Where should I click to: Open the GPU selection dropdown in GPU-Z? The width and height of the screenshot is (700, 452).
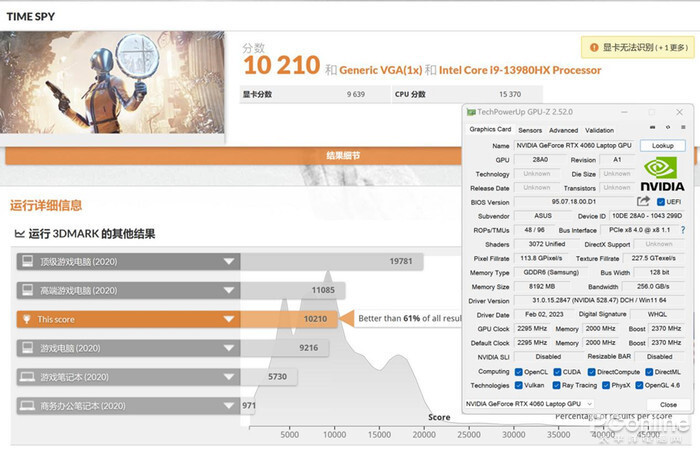click(x=529, y=404)
